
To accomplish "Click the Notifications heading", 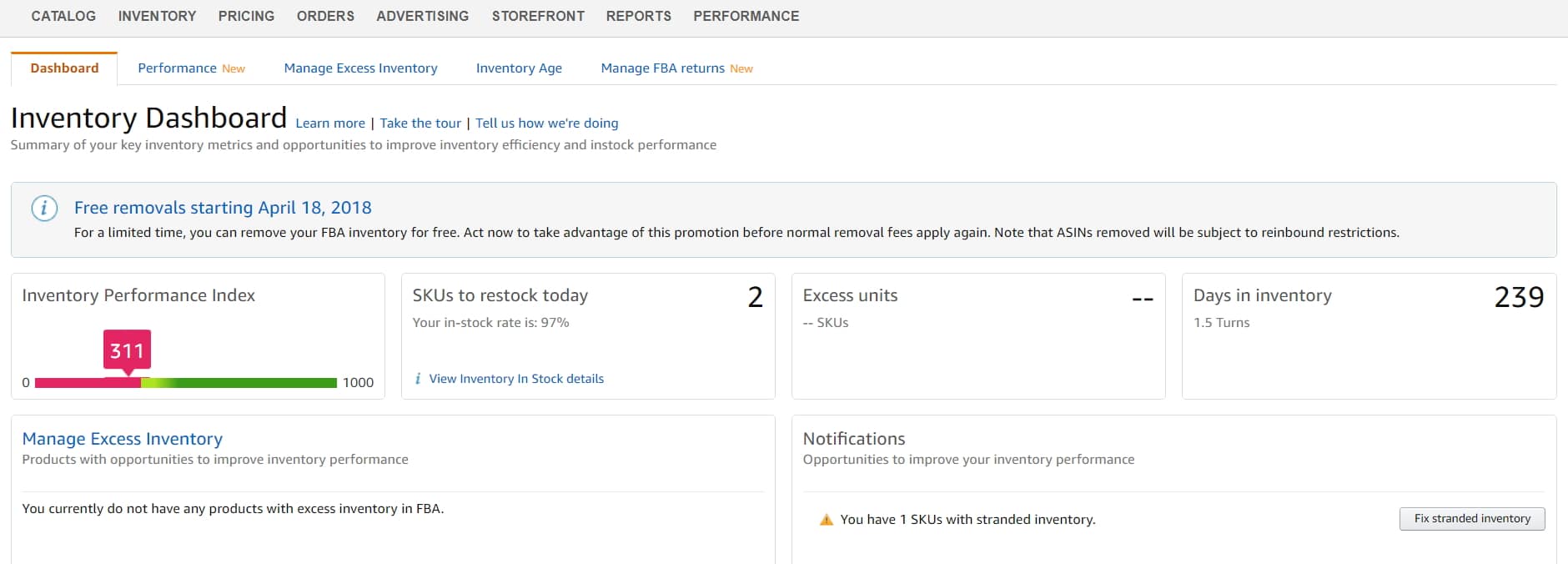I will 854,439.
